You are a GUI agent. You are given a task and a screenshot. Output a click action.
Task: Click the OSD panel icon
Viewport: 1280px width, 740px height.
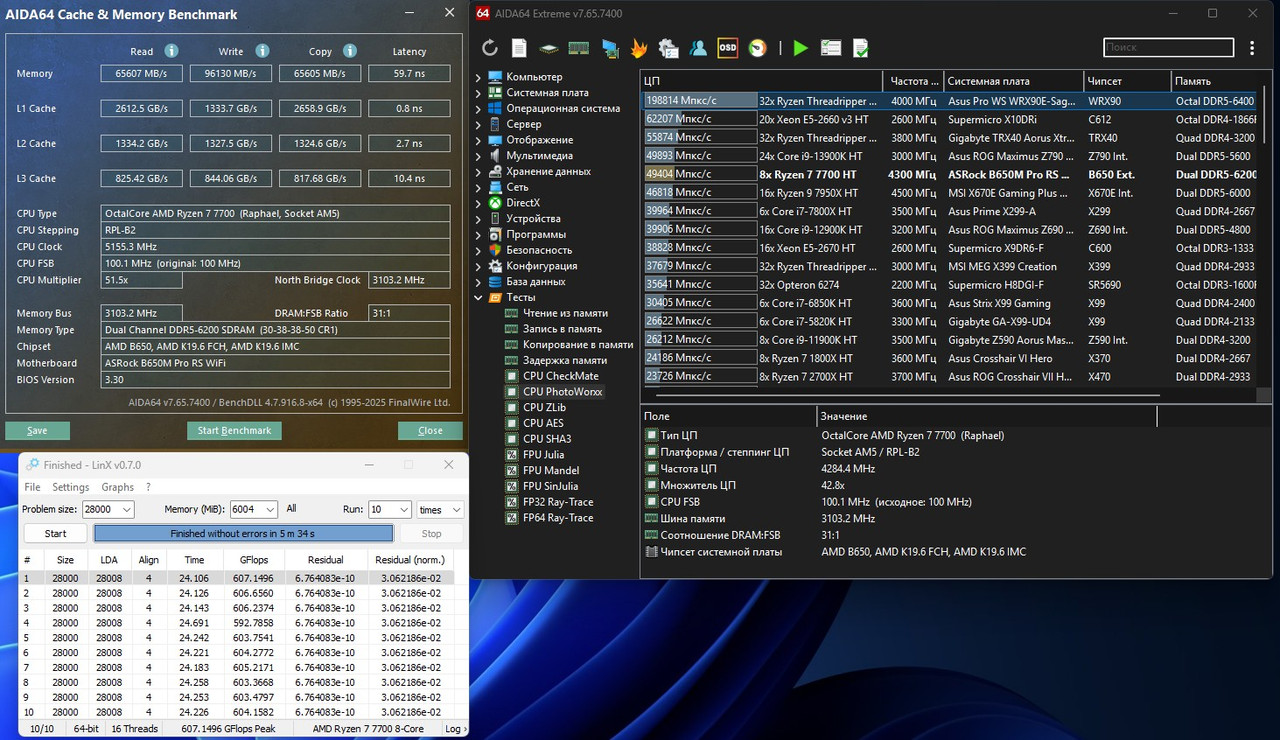coord(728,48)
